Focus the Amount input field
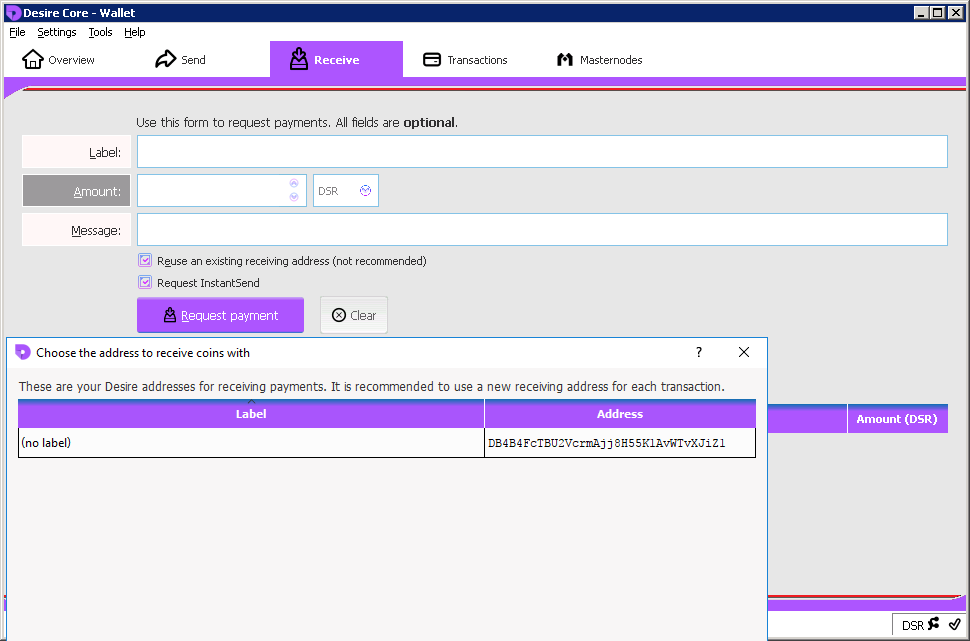Viewport: 970px width, 641px height. pos(213,191)
